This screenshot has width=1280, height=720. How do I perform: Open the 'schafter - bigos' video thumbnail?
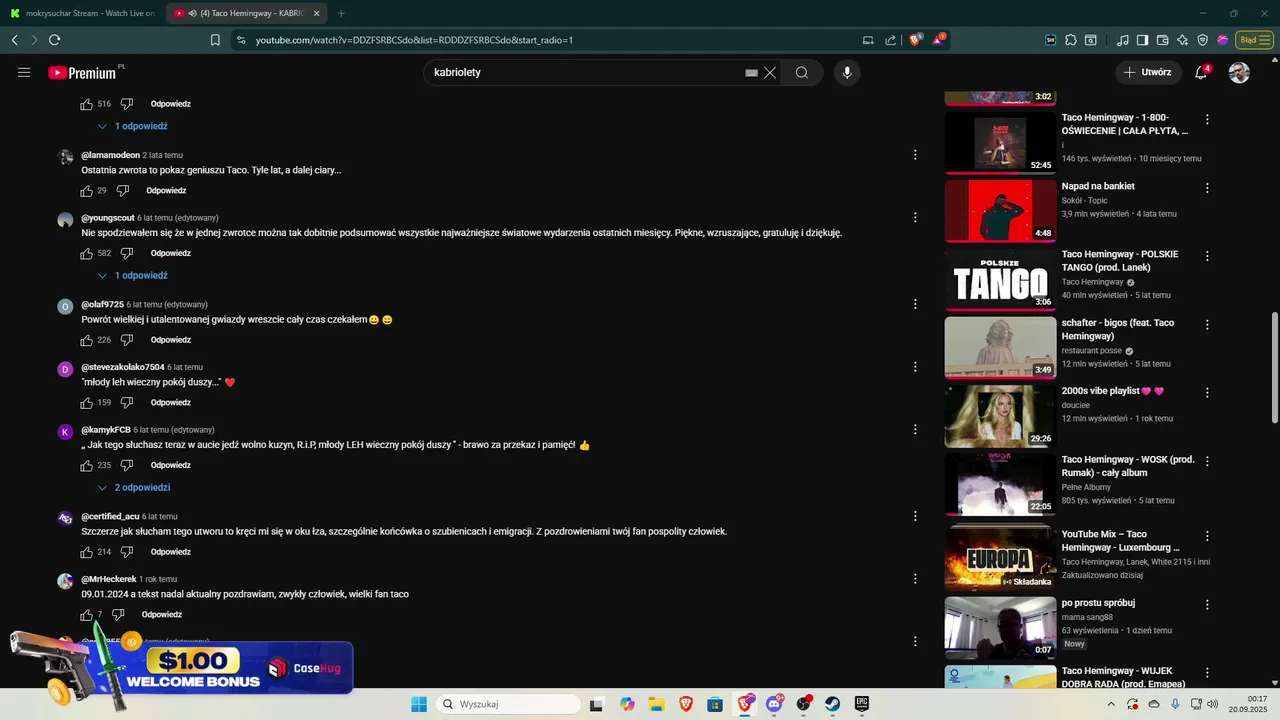pyautogui.click(x=1000, y=348)
